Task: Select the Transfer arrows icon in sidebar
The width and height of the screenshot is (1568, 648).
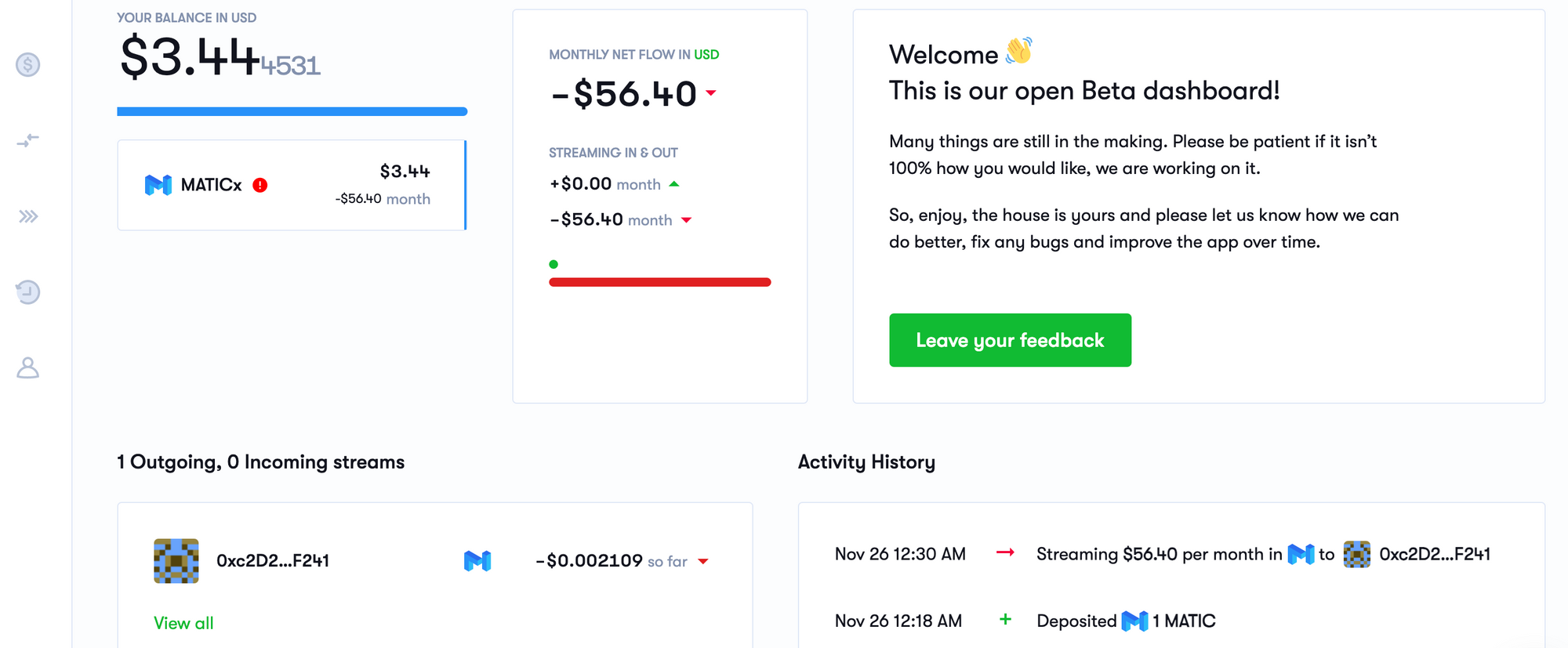Action: (x=28, y=141)
